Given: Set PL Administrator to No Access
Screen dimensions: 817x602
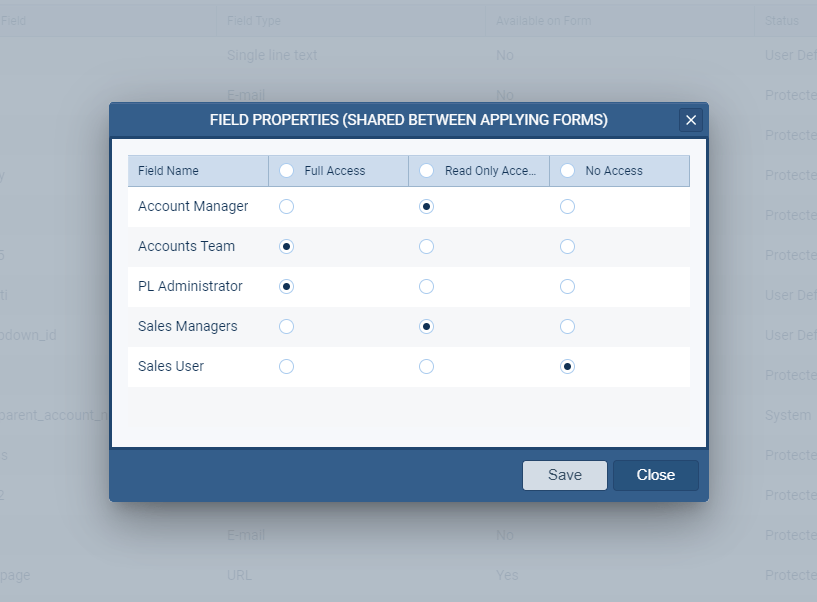Looking at the screenshot, I should click(x=568, y=286).
